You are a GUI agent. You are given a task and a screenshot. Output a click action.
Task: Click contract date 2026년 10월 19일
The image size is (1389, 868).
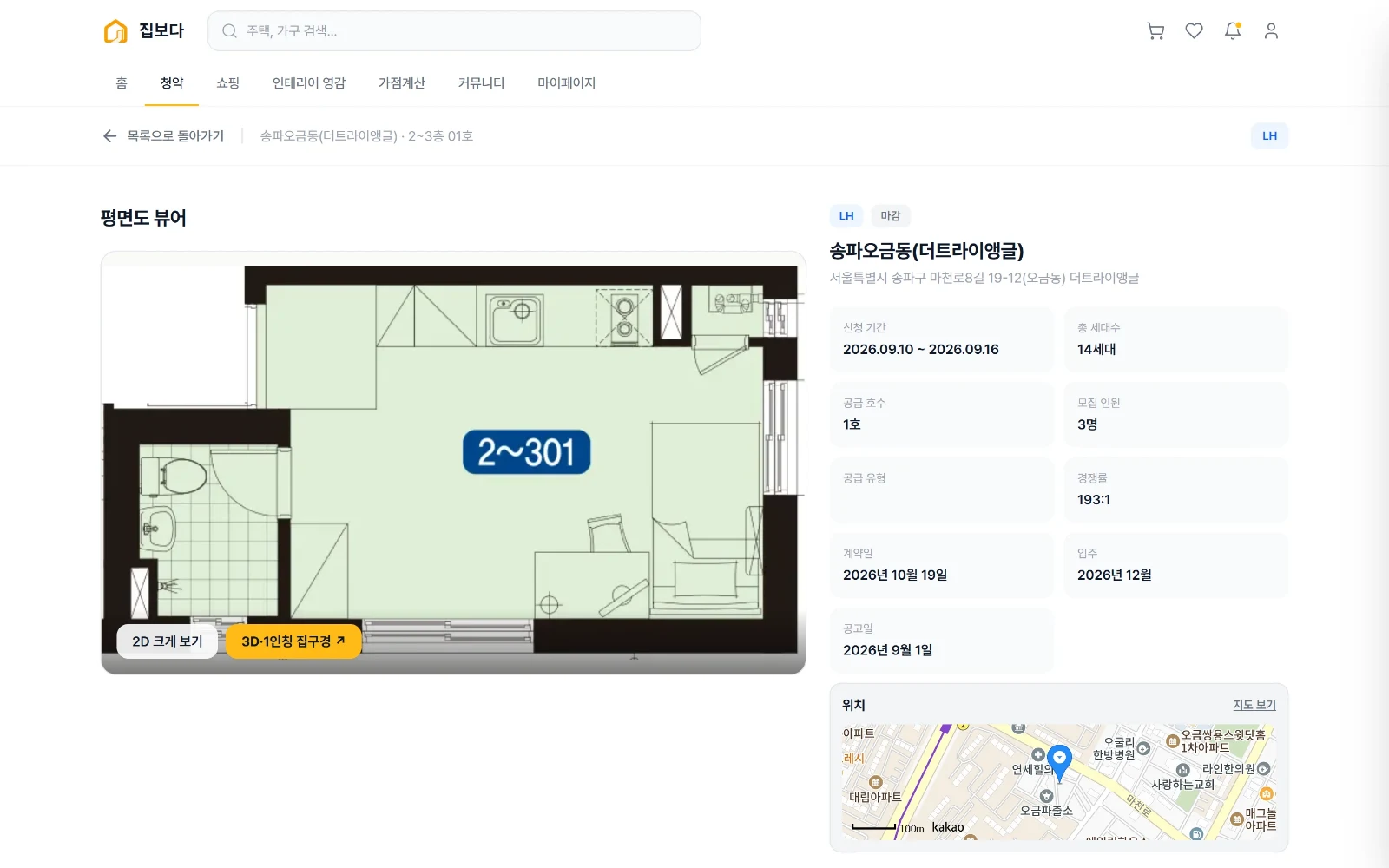(x=895, y=575)
